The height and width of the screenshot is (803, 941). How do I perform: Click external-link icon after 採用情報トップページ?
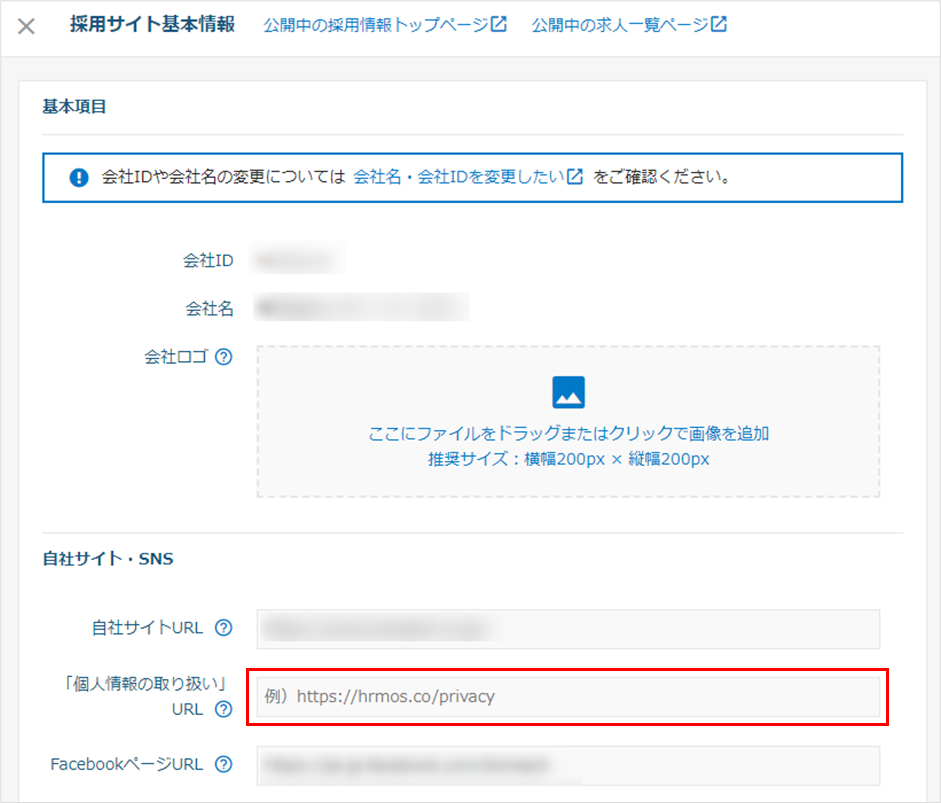pyautogui.click(x=499, y=24)
